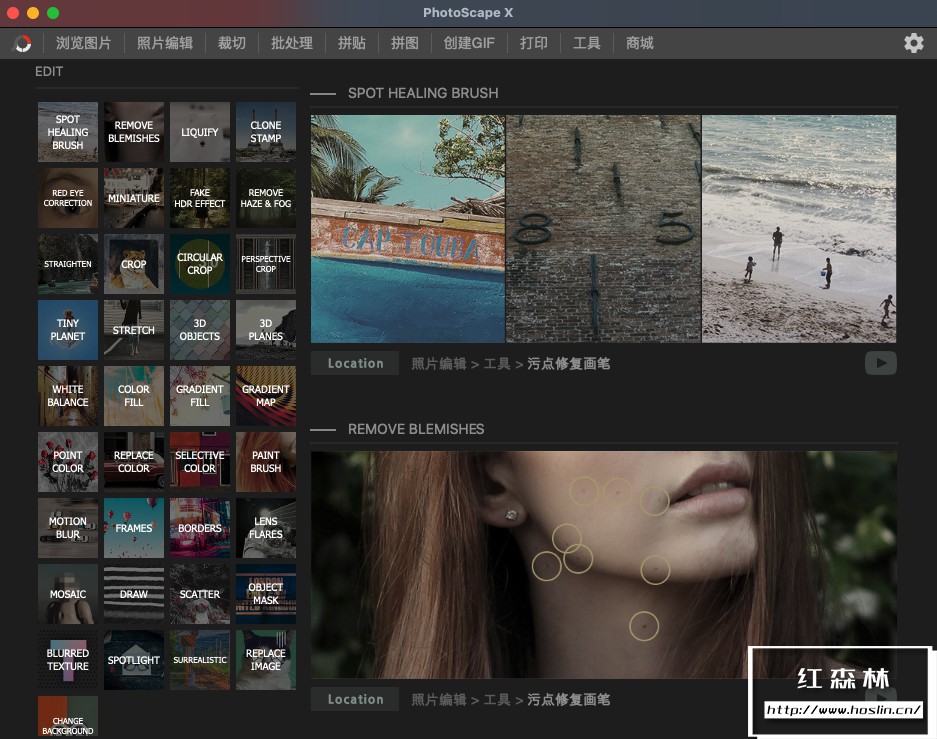The width and height of the screenshot is (937, 739).
Task: Open the Change Background tile
Action: tap(68, 717)
